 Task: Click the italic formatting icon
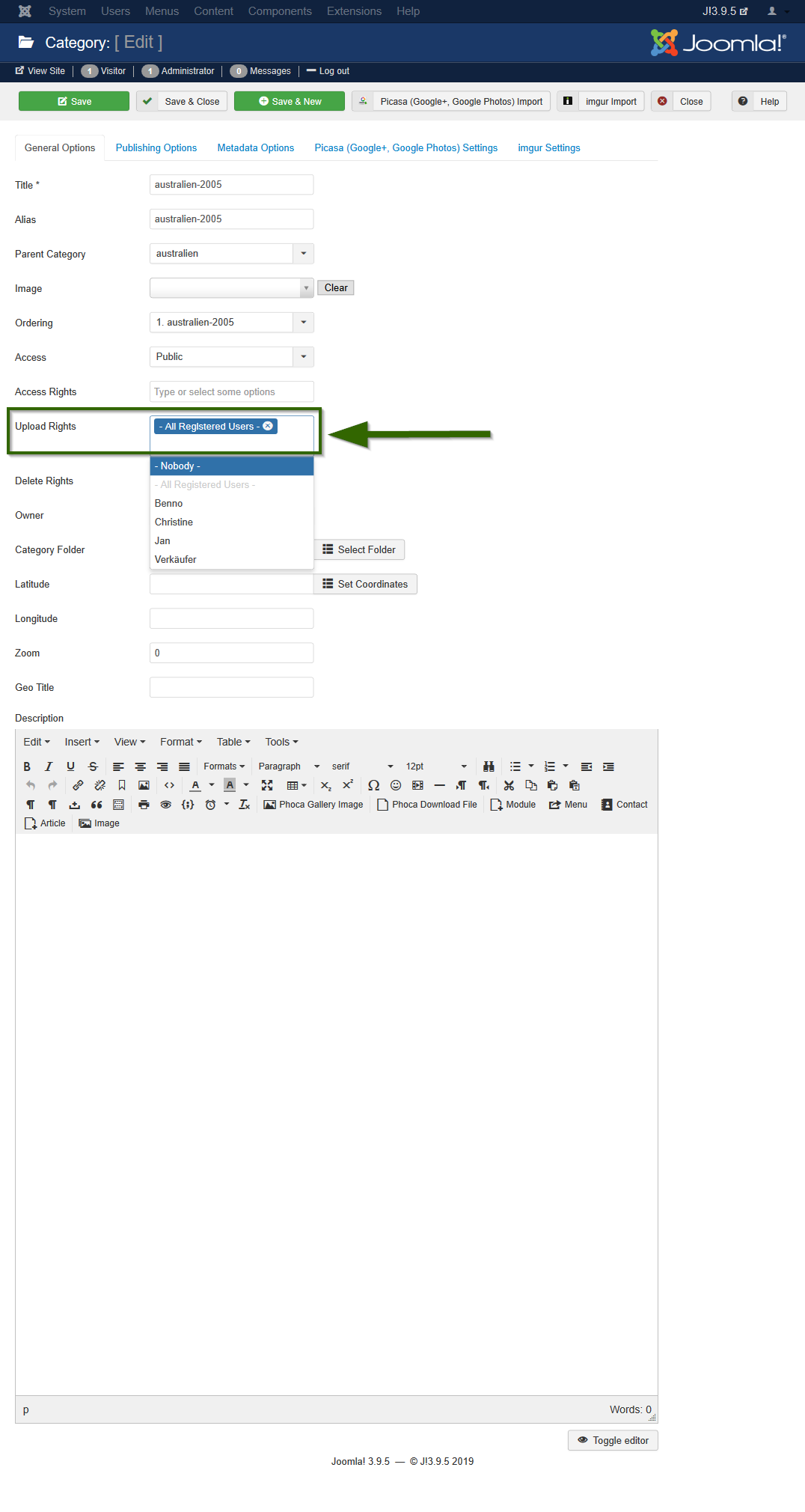[x=49, y=766]
